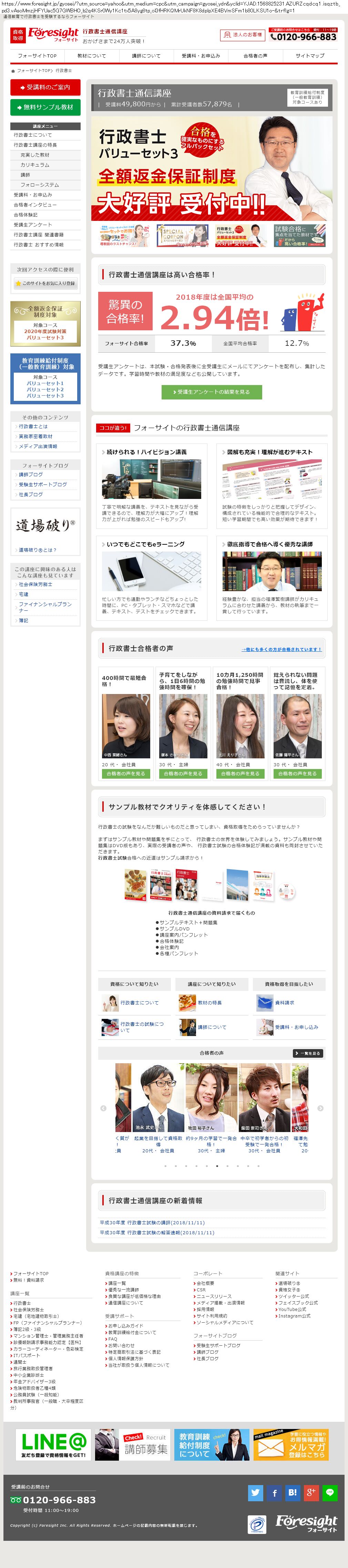Open 講師について in the top navigation
Viewport: 348px width, 1568px height.
point(146,56)
